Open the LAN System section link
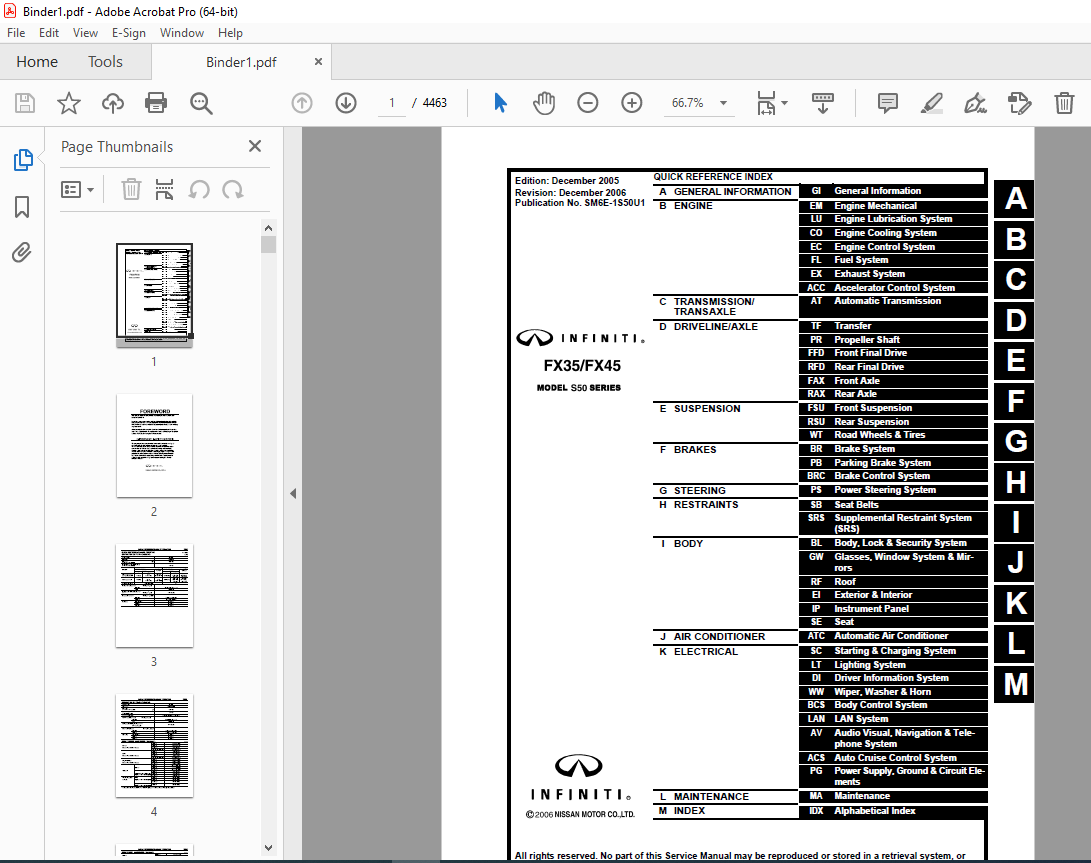 [893, 719]
